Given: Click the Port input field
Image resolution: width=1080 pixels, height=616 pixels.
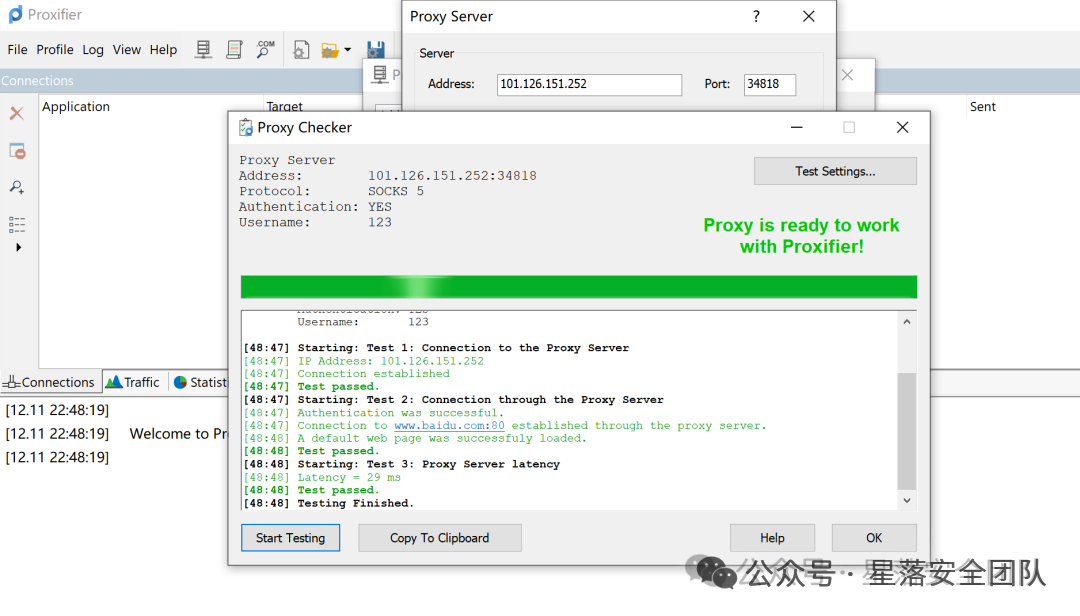Looking at the screenshot, I should (x=769, y=84).
